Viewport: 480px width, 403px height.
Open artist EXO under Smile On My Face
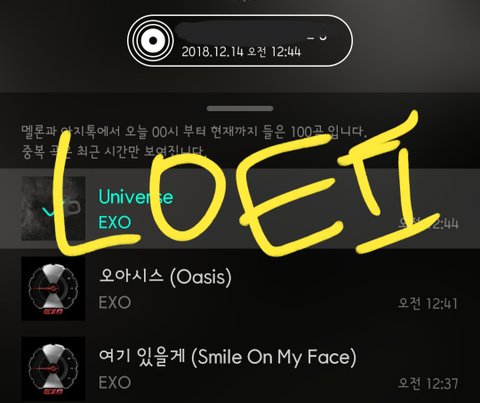(115, 383)
